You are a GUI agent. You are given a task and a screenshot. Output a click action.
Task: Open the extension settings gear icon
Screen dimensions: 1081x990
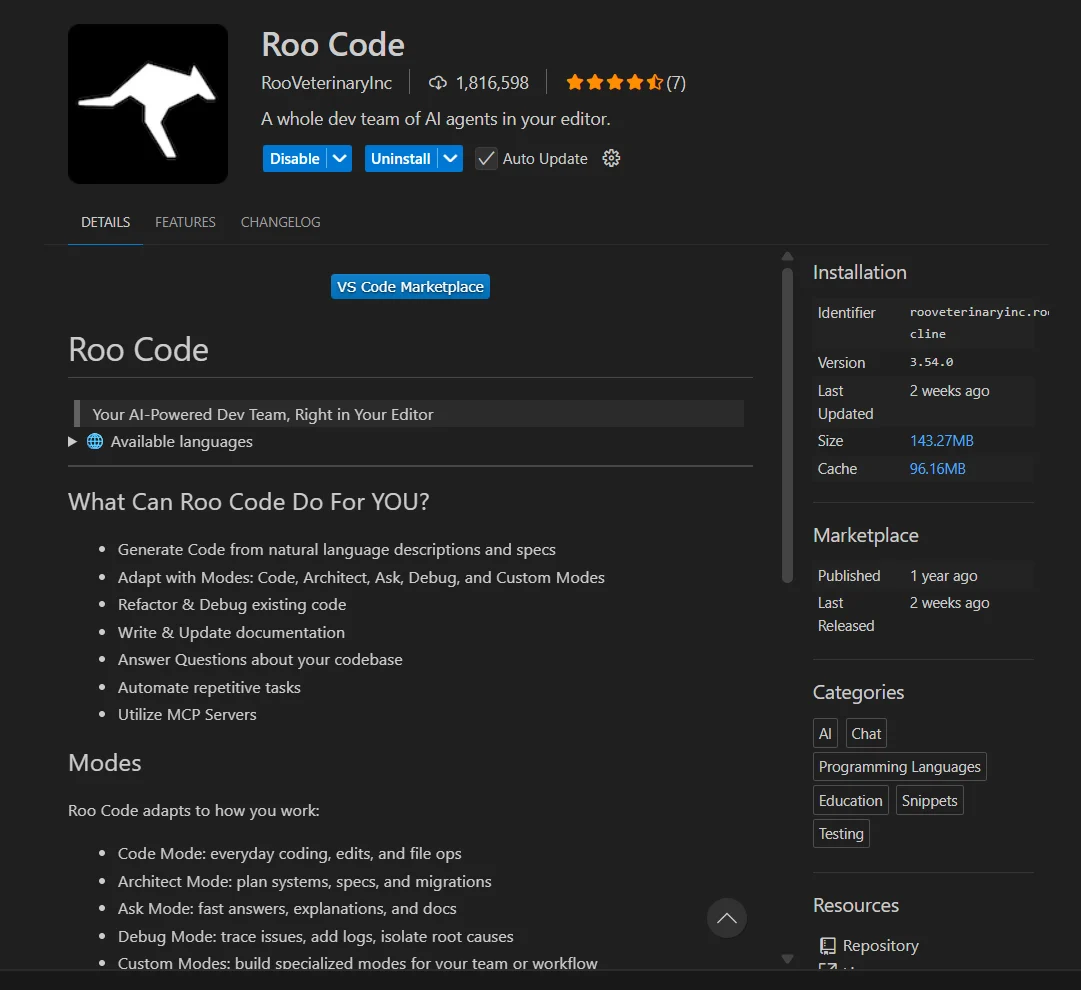[611, 159]
